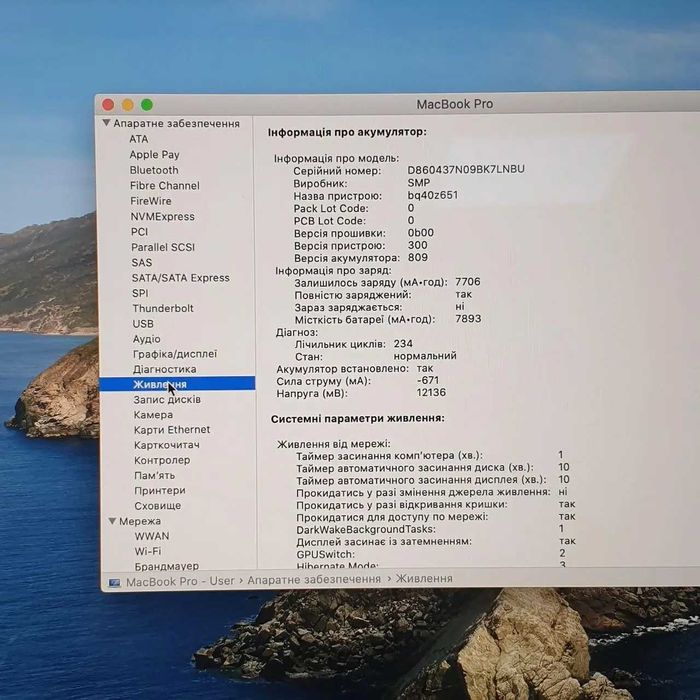Collapse the Апаратне забезпечення section triangle
Screen dimensions: 700x700
click(106, 123)
